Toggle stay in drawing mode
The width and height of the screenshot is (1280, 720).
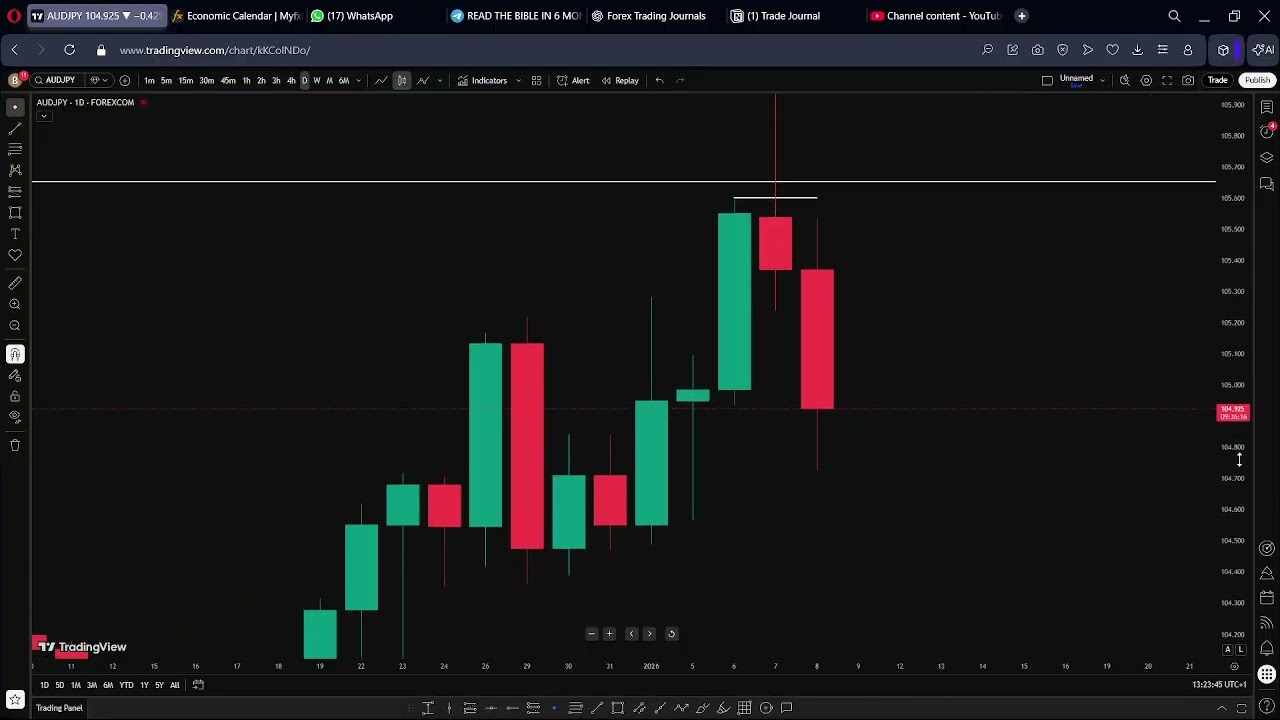point(15,375)
